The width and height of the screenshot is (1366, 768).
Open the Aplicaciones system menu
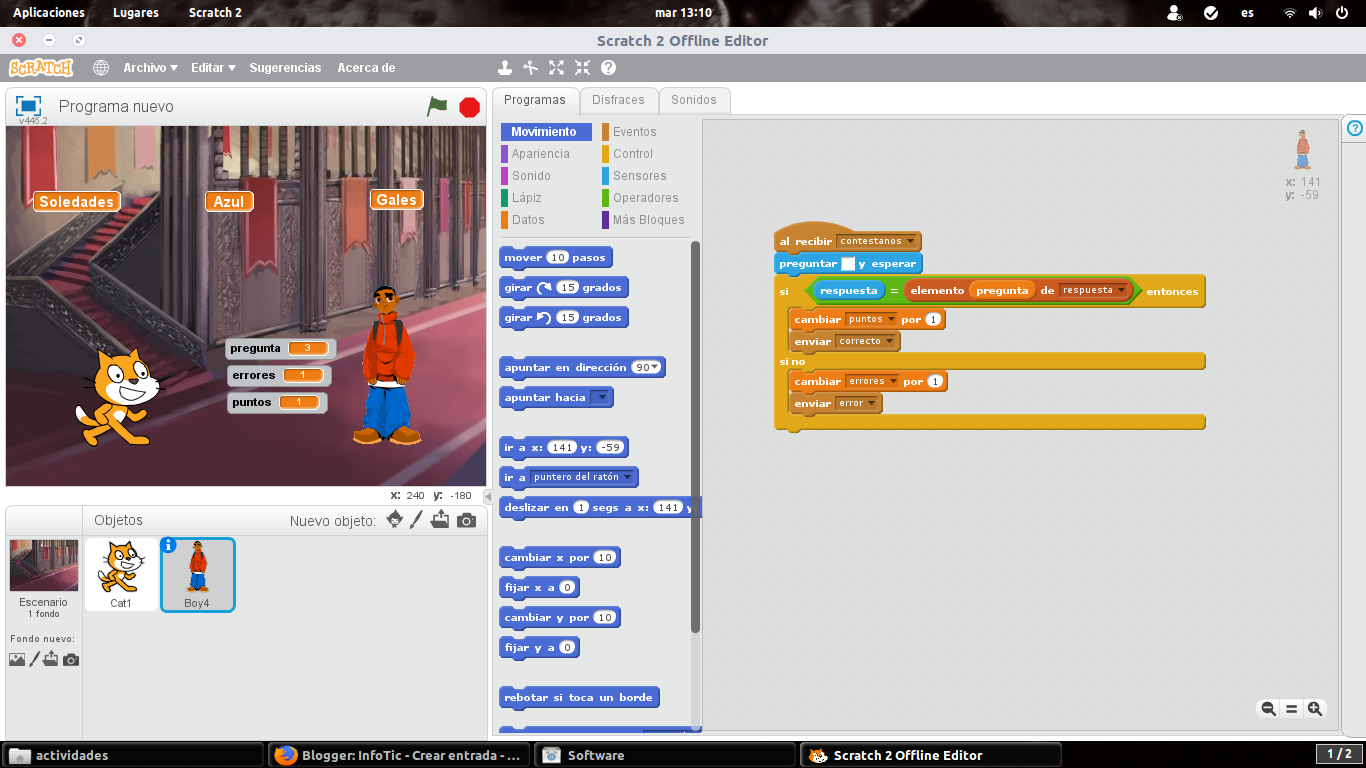tap(48, 13)
